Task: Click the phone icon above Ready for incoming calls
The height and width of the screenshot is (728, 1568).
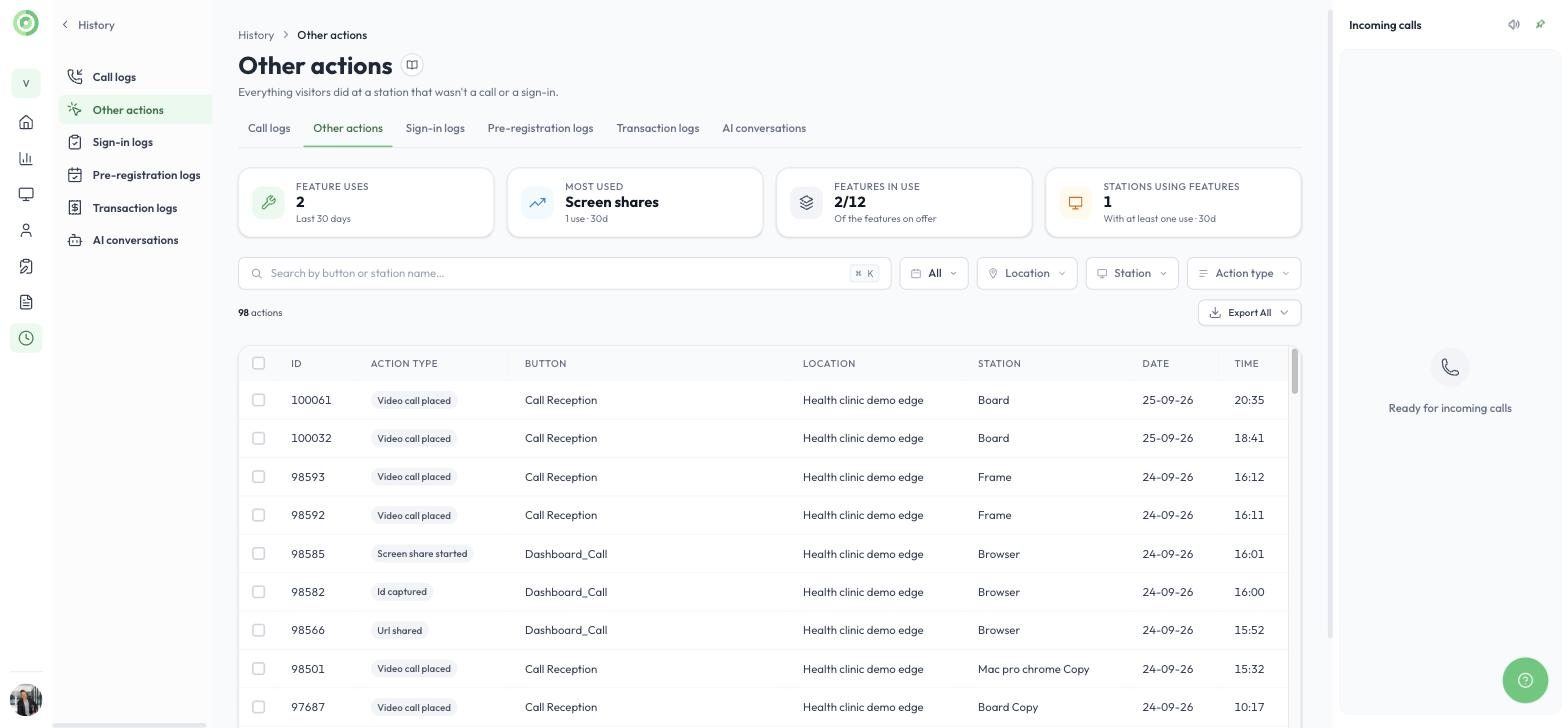Action: [x=1450, y=367]
